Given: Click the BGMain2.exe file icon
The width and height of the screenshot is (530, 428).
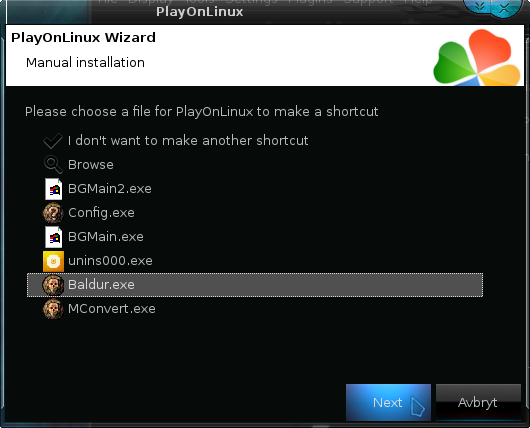Looking at the screenshot, I should [x=53, y=189].
